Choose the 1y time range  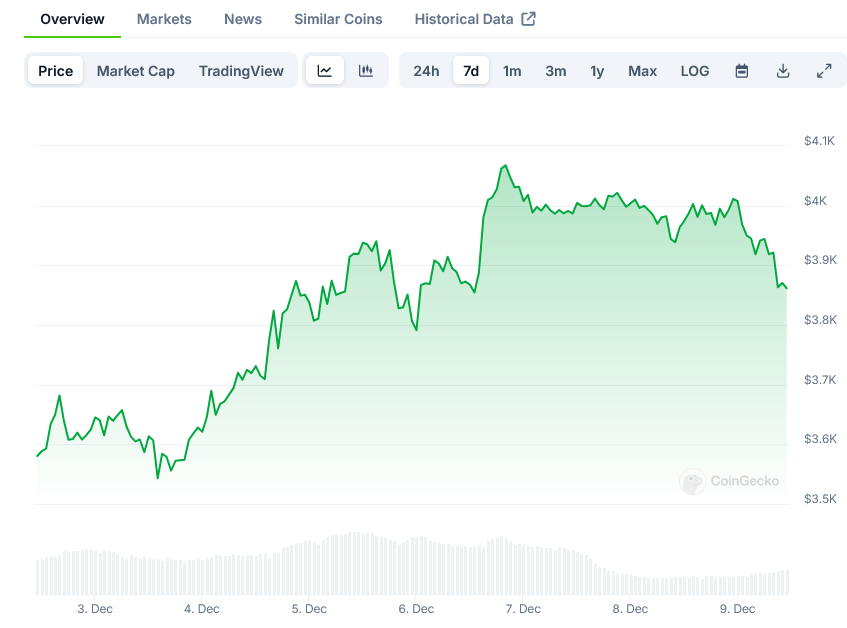(x=597, y=71)
